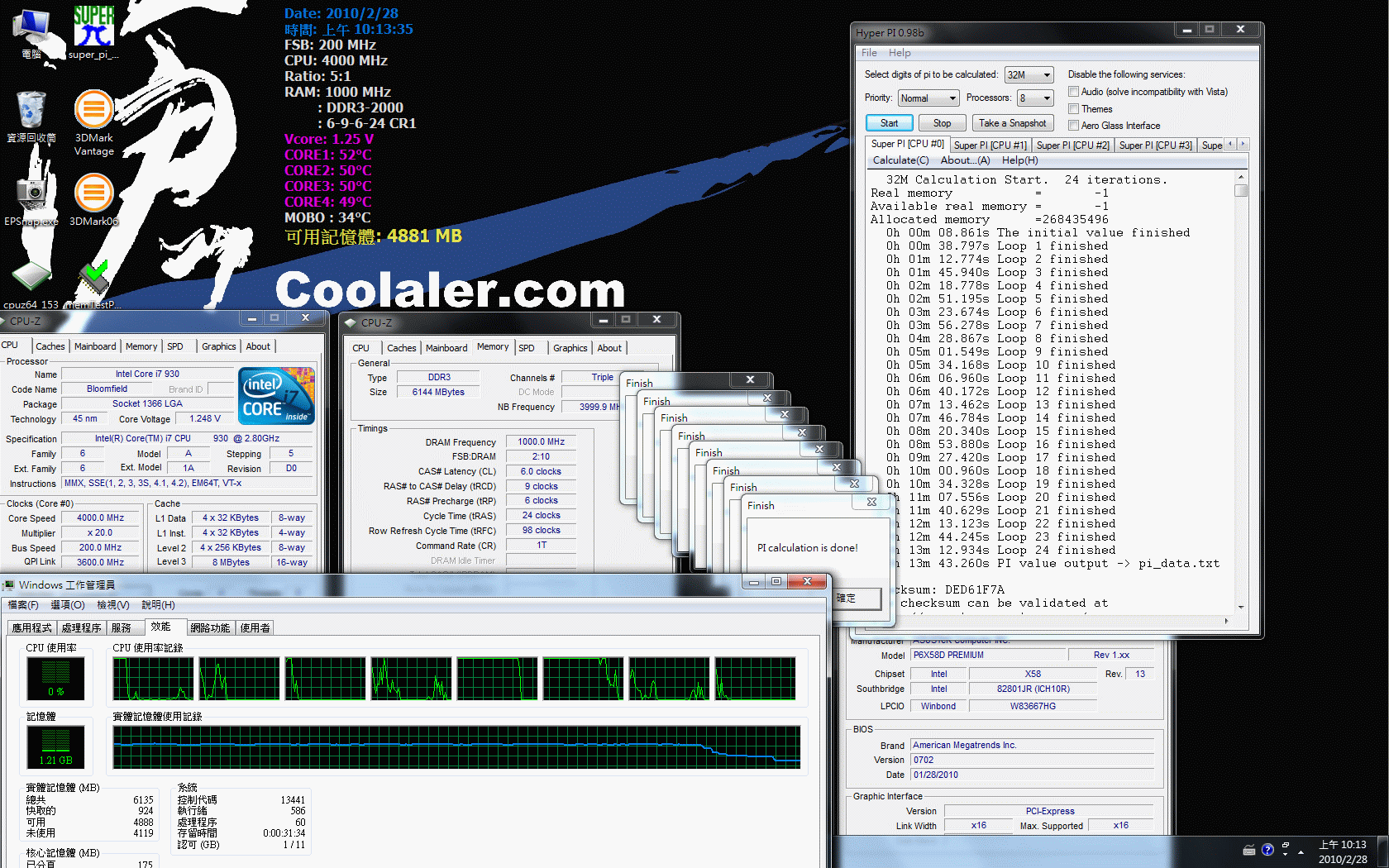Click the Task Manager title bar icon
1389x868 pixels.
[x=9, y=584]
